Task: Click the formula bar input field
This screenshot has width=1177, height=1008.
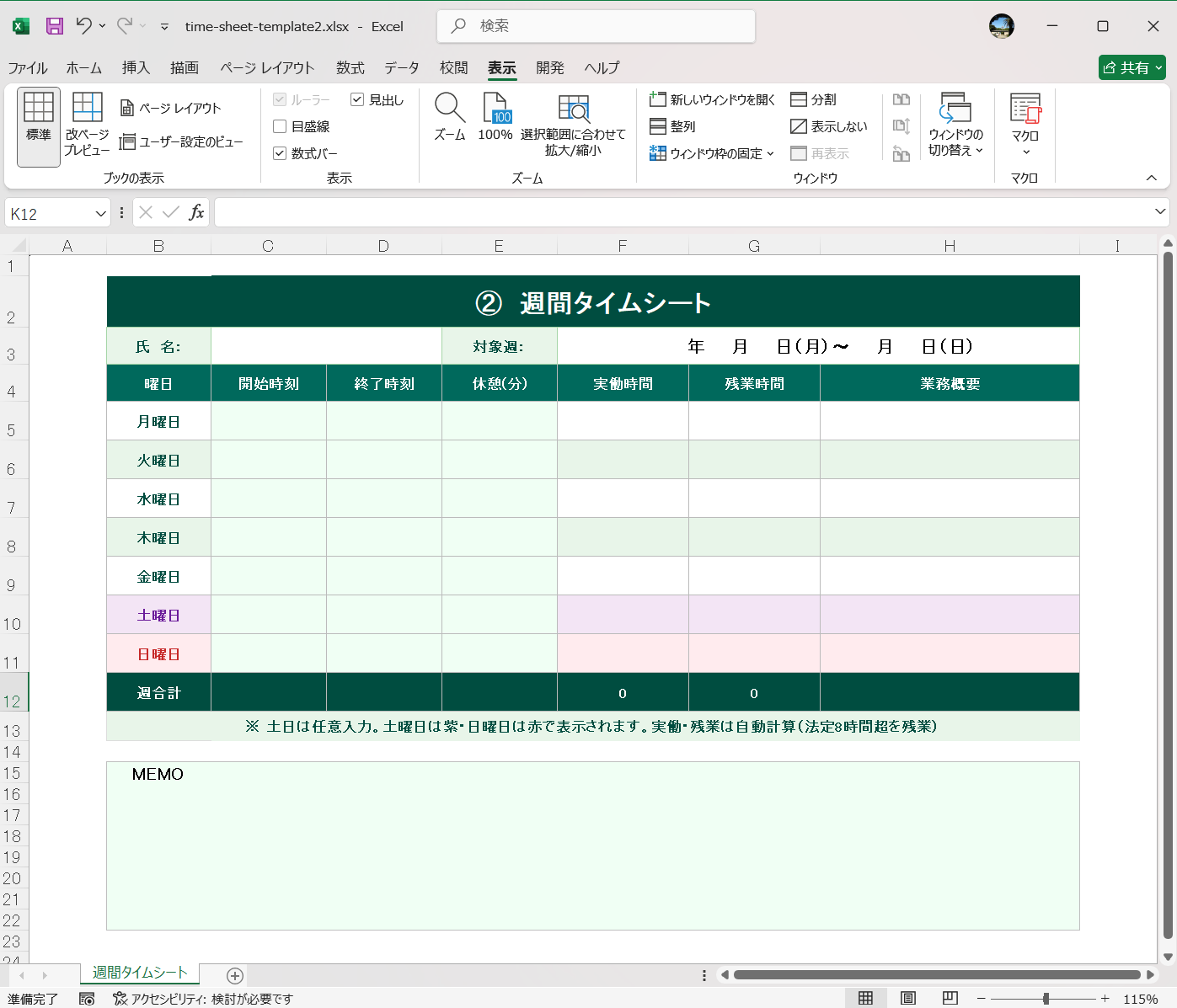Action: click(x=682, y=212)
